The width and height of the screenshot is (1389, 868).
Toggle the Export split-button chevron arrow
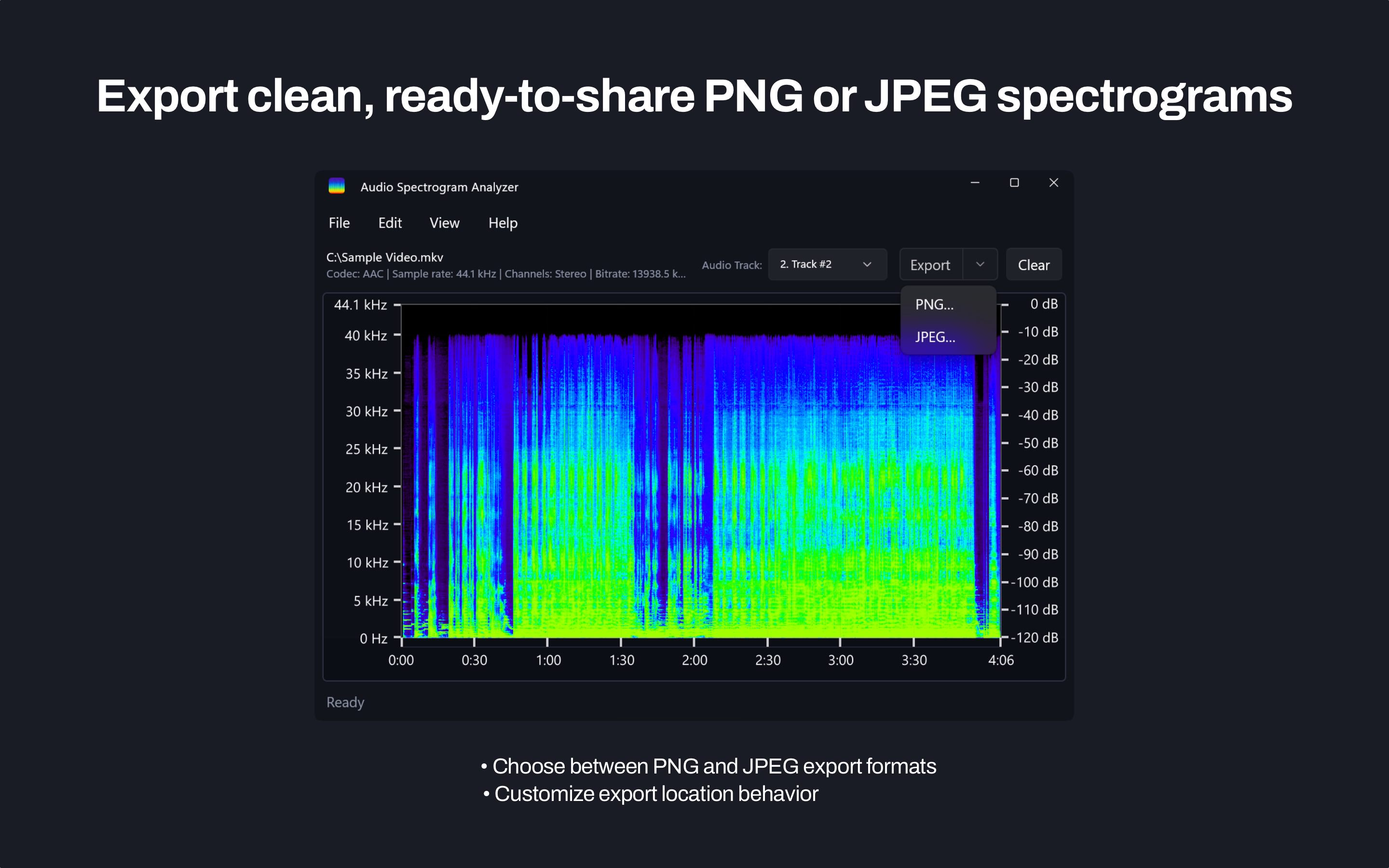(980, 264)
